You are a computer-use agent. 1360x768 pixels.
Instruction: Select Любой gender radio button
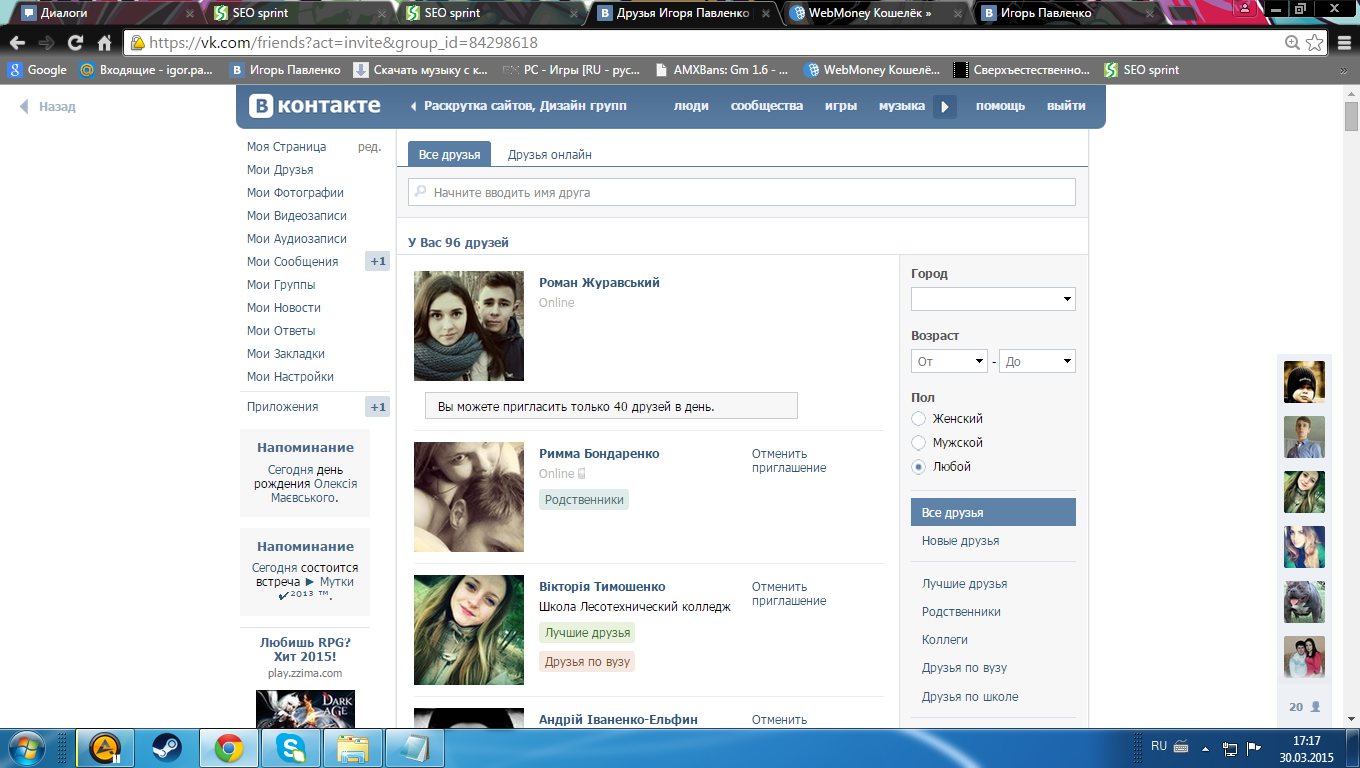click(919, 467)
